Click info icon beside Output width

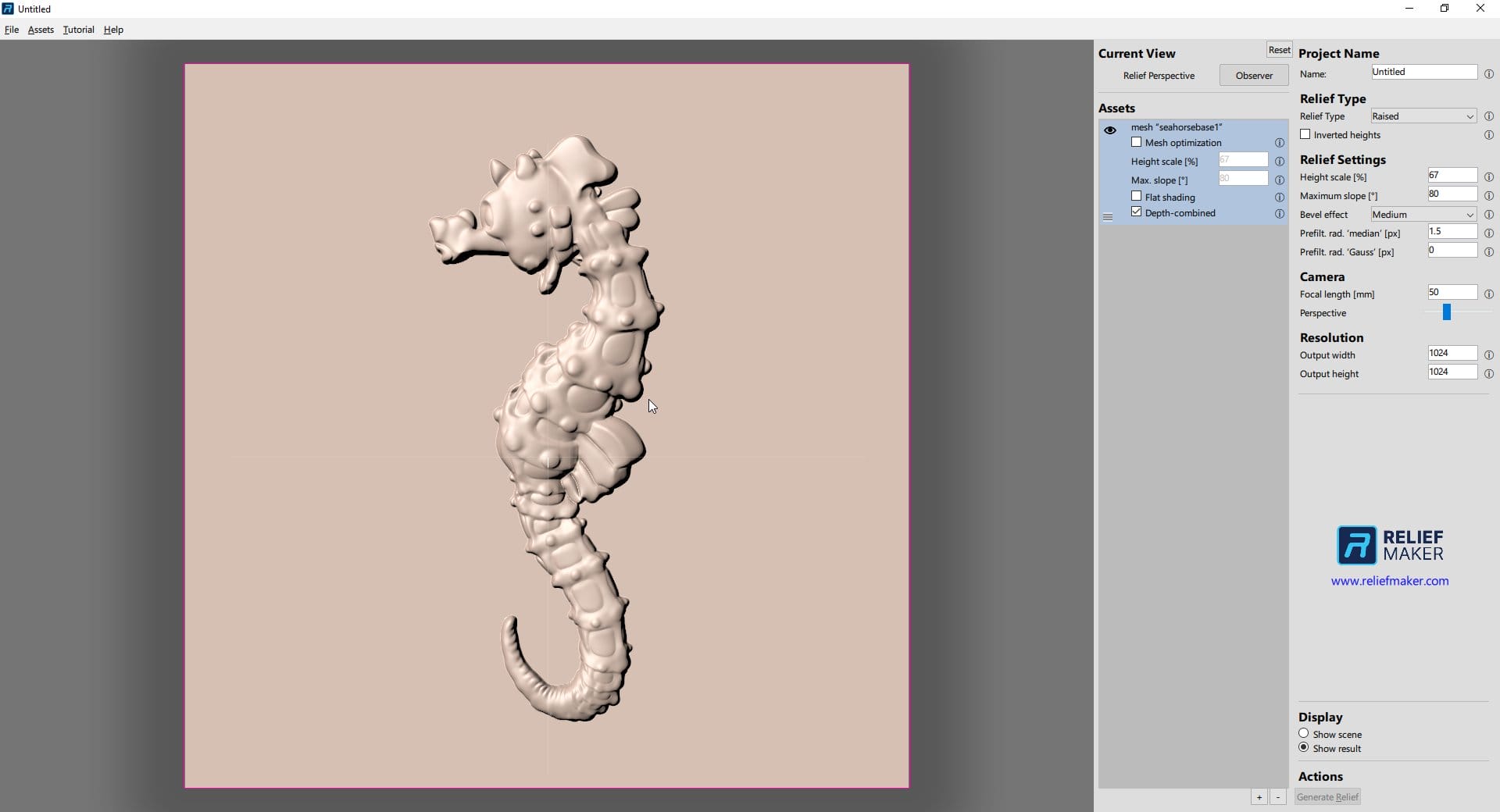click(x=1488, y=355)
